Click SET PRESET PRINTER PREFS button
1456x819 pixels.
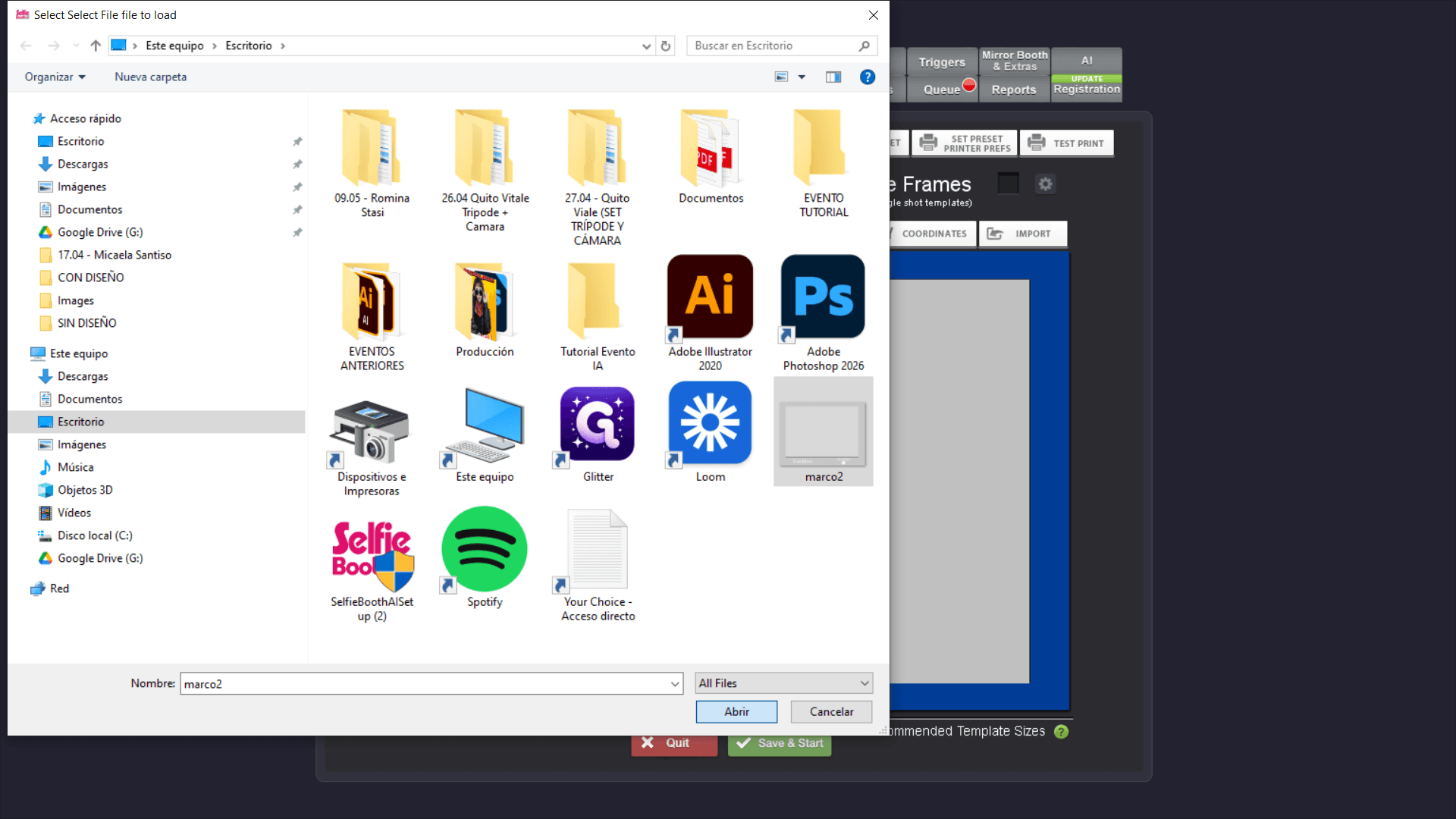coord(964,143)
